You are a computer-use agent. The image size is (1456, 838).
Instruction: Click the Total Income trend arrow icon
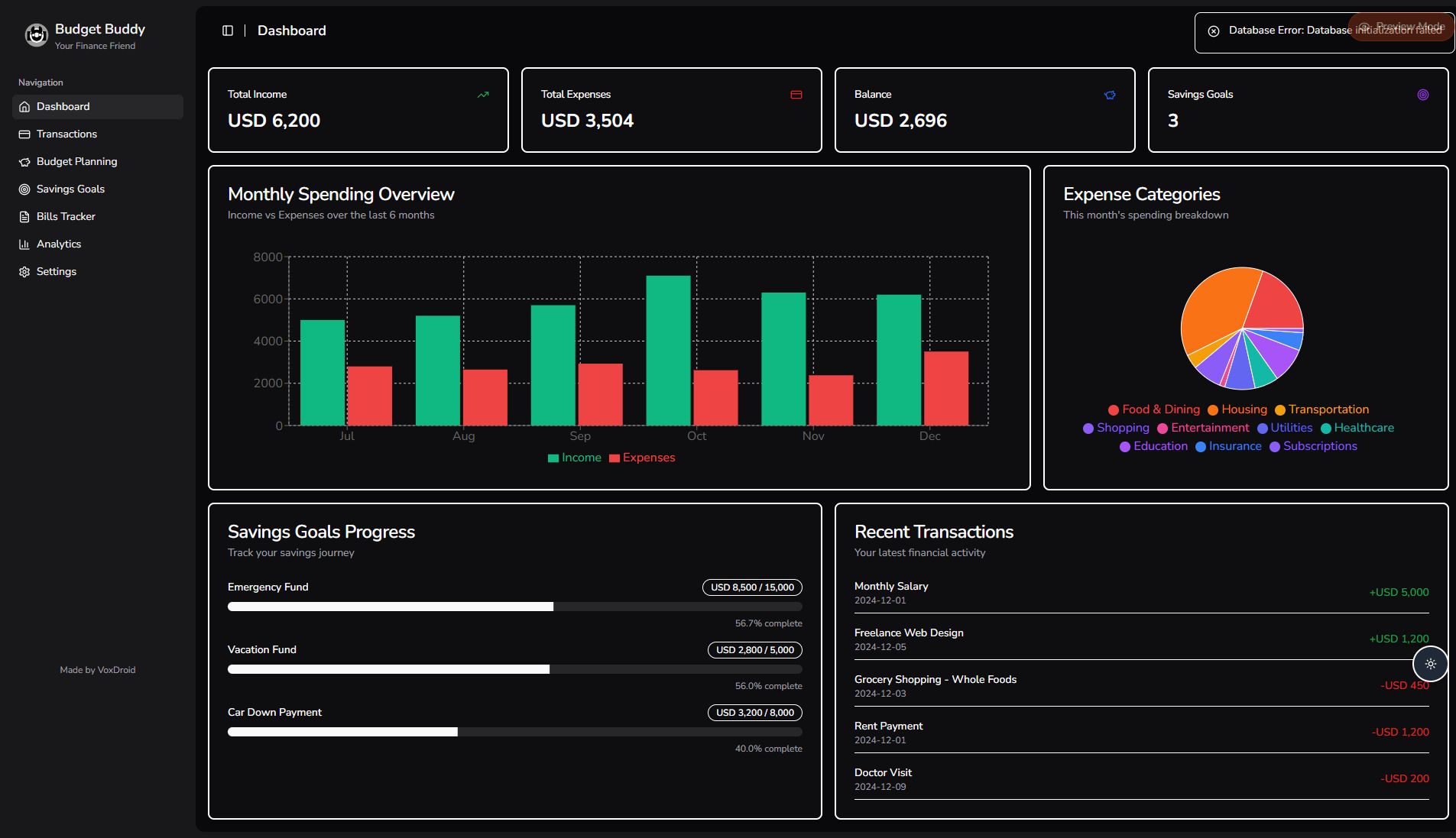pyautogui.click(x=483, y=95)
